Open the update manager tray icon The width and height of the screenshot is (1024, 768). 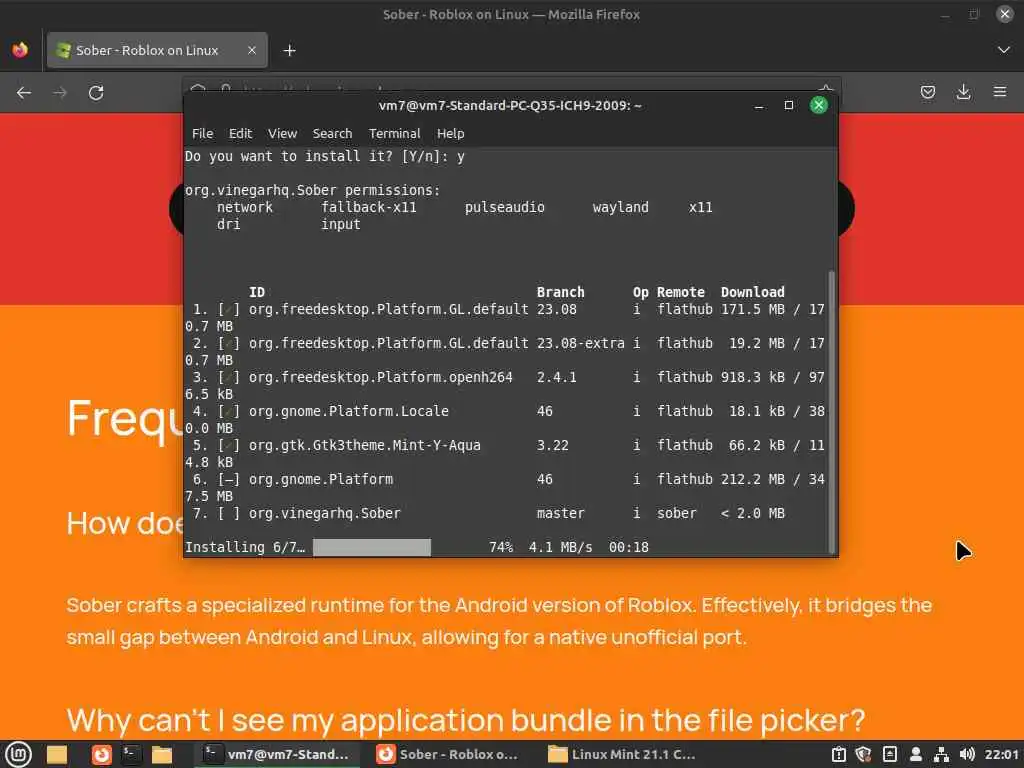click(839, 754)
